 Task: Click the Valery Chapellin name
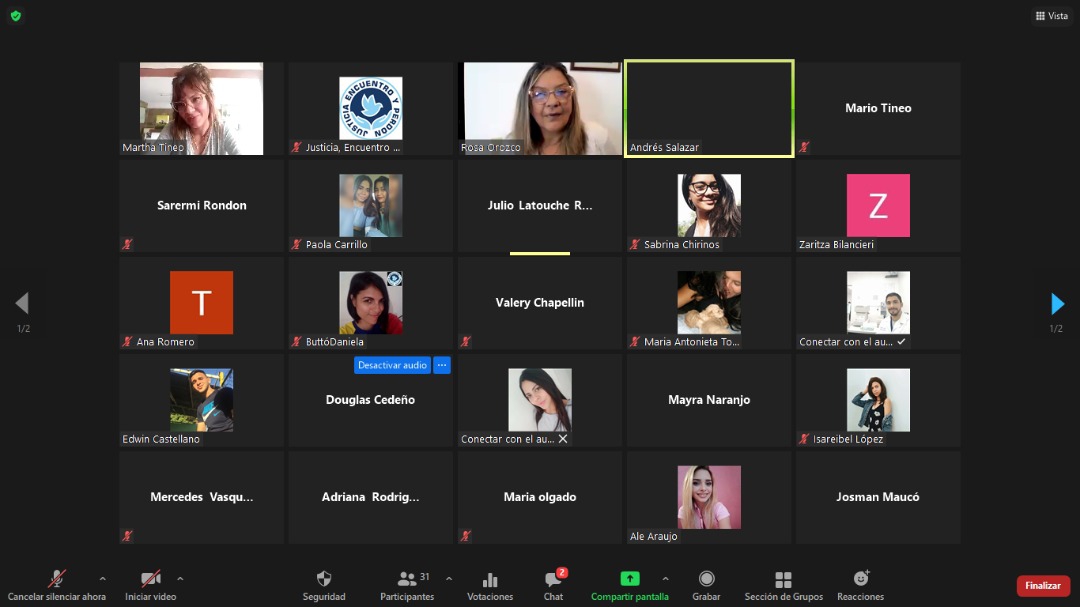coord(540,302)
